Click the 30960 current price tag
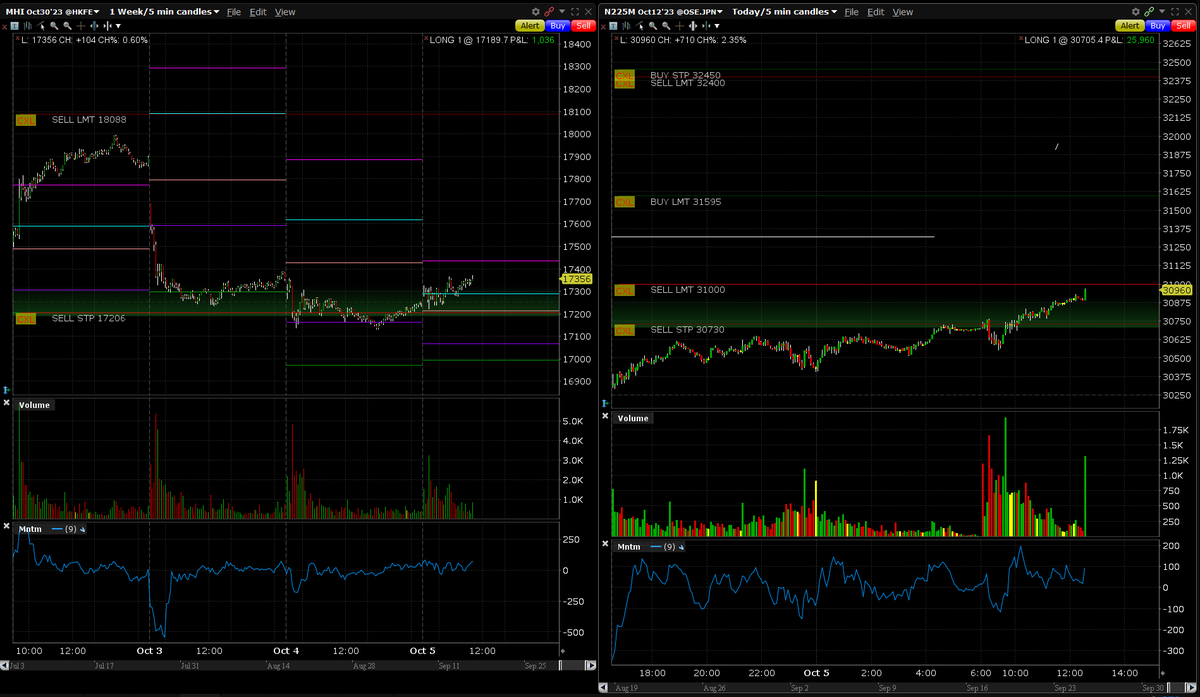 point(1176,289)
